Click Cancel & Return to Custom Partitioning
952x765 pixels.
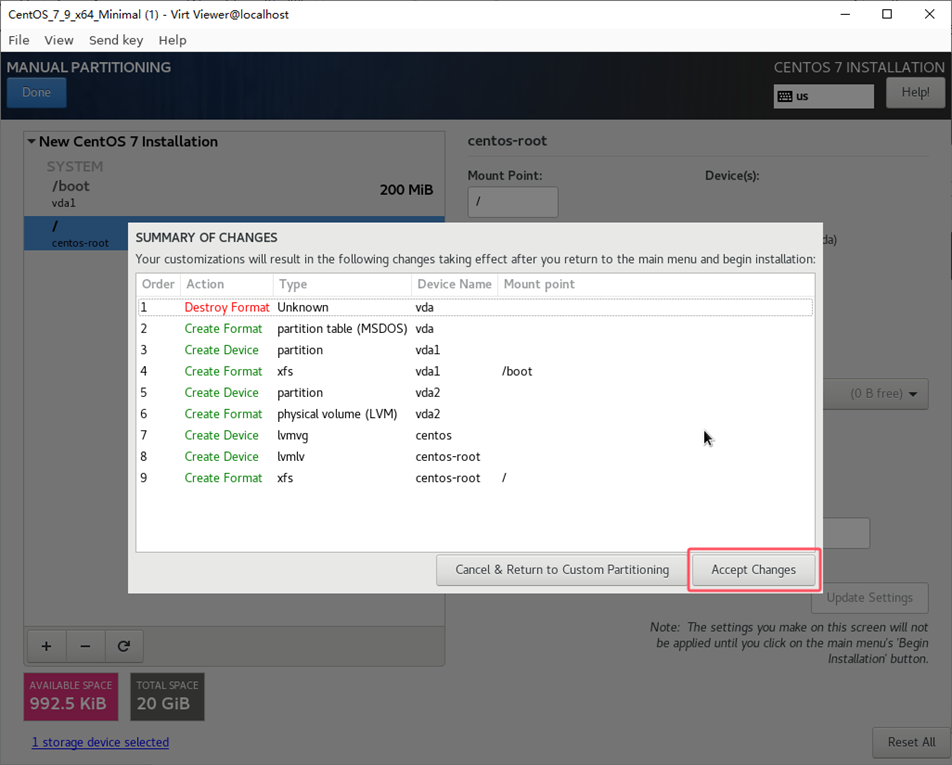click(x=562, y=570)
